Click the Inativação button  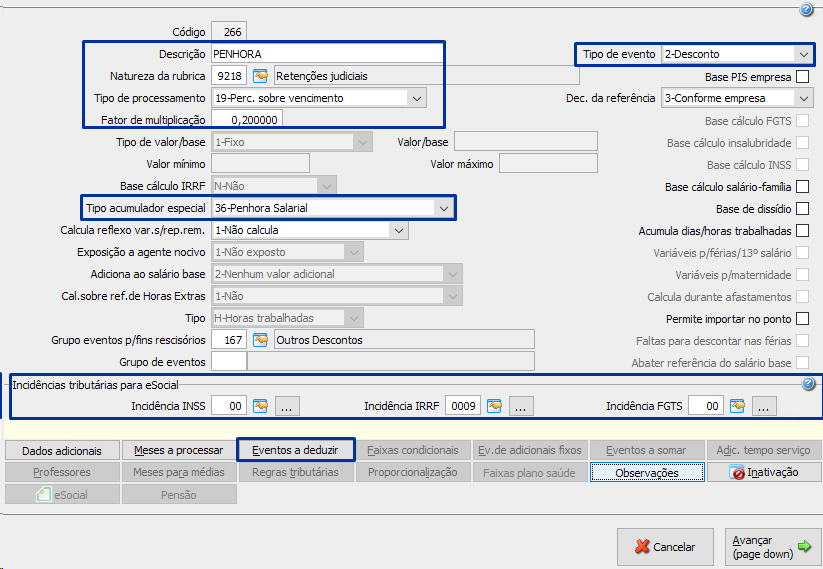[764, 472]
